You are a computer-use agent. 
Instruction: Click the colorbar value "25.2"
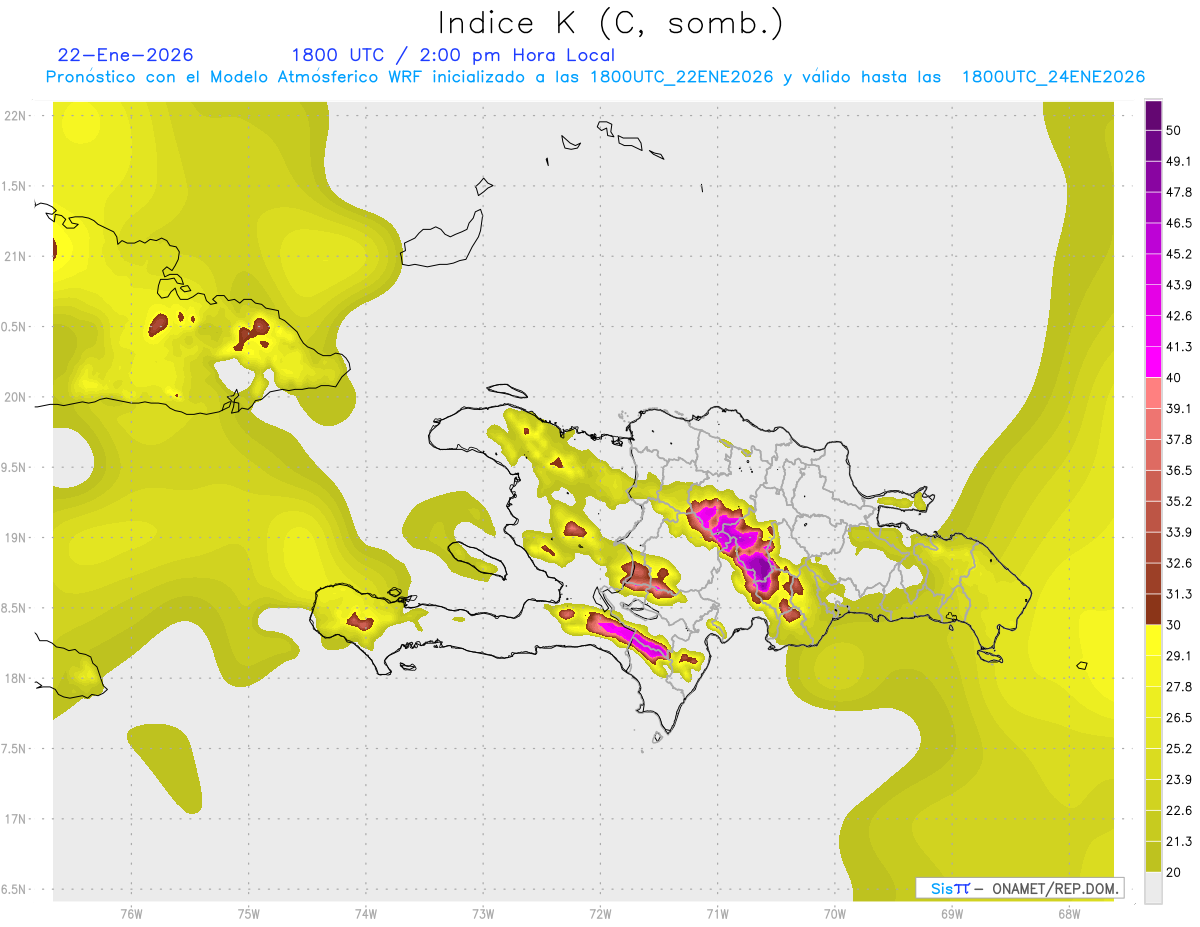click(x=1179, y=749)
